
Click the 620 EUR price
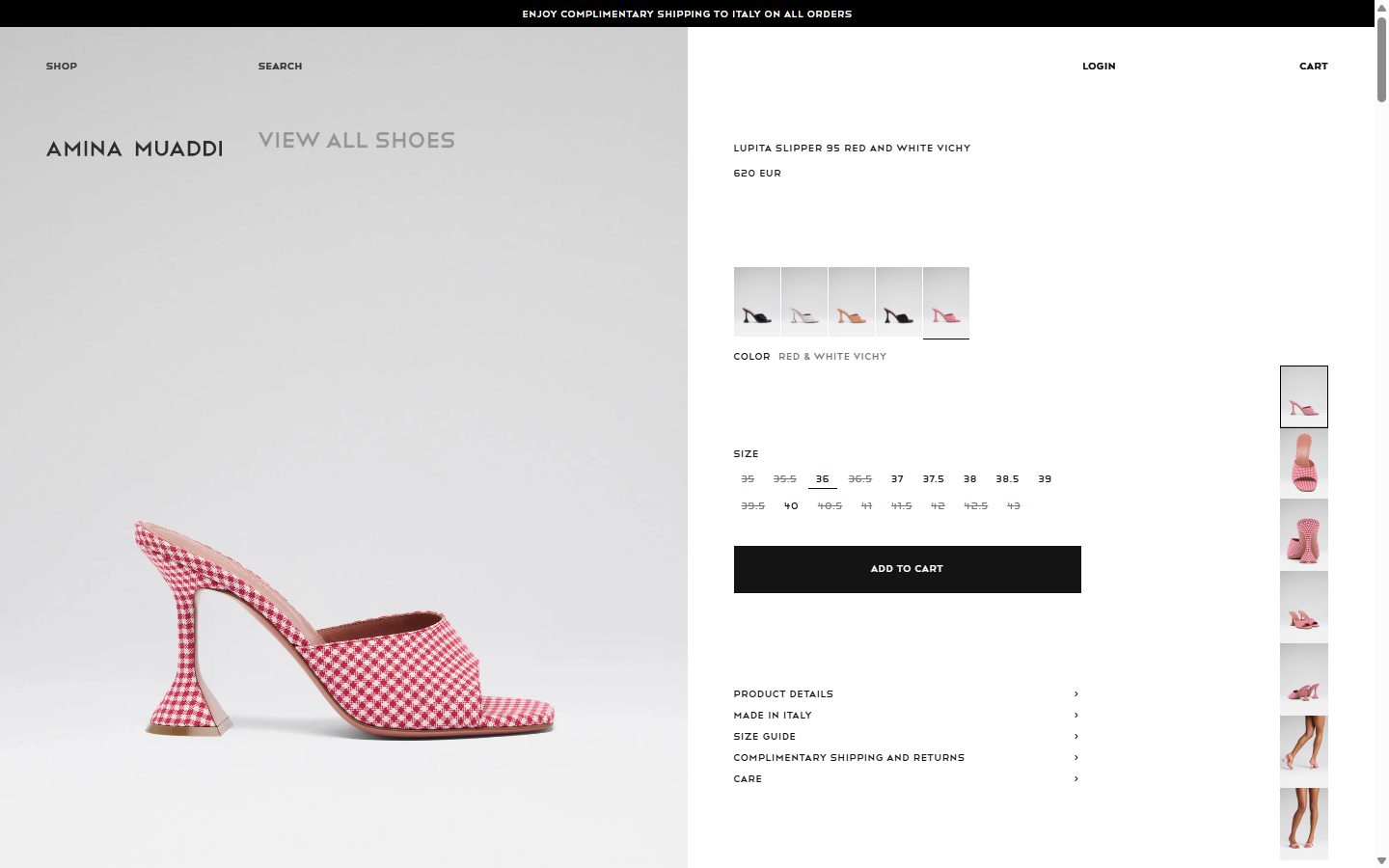pos(757,174)
